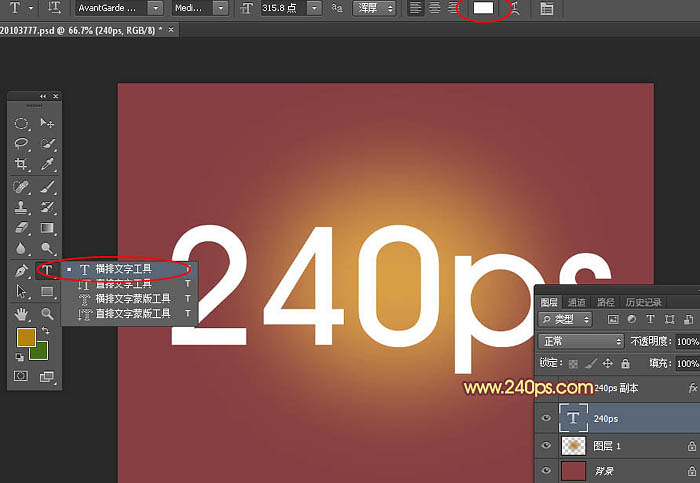700x483 pixels.
Task: Click the font size field showing 315.8
Action: [x=283, y=8]
